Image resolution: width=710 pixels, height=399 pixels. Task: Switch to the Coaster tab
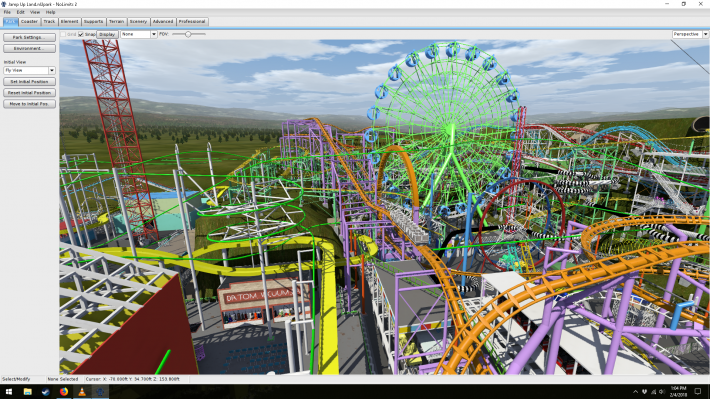click(29, 22)
